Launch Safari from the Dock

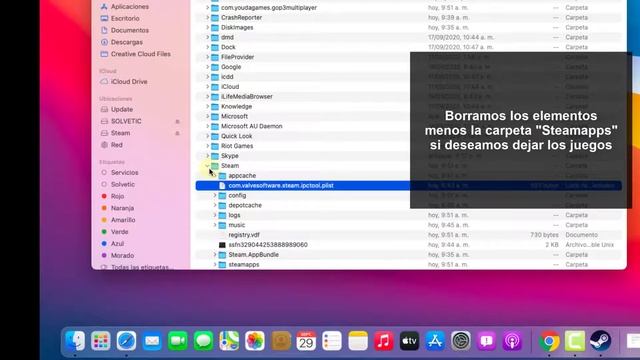point(127,341)
